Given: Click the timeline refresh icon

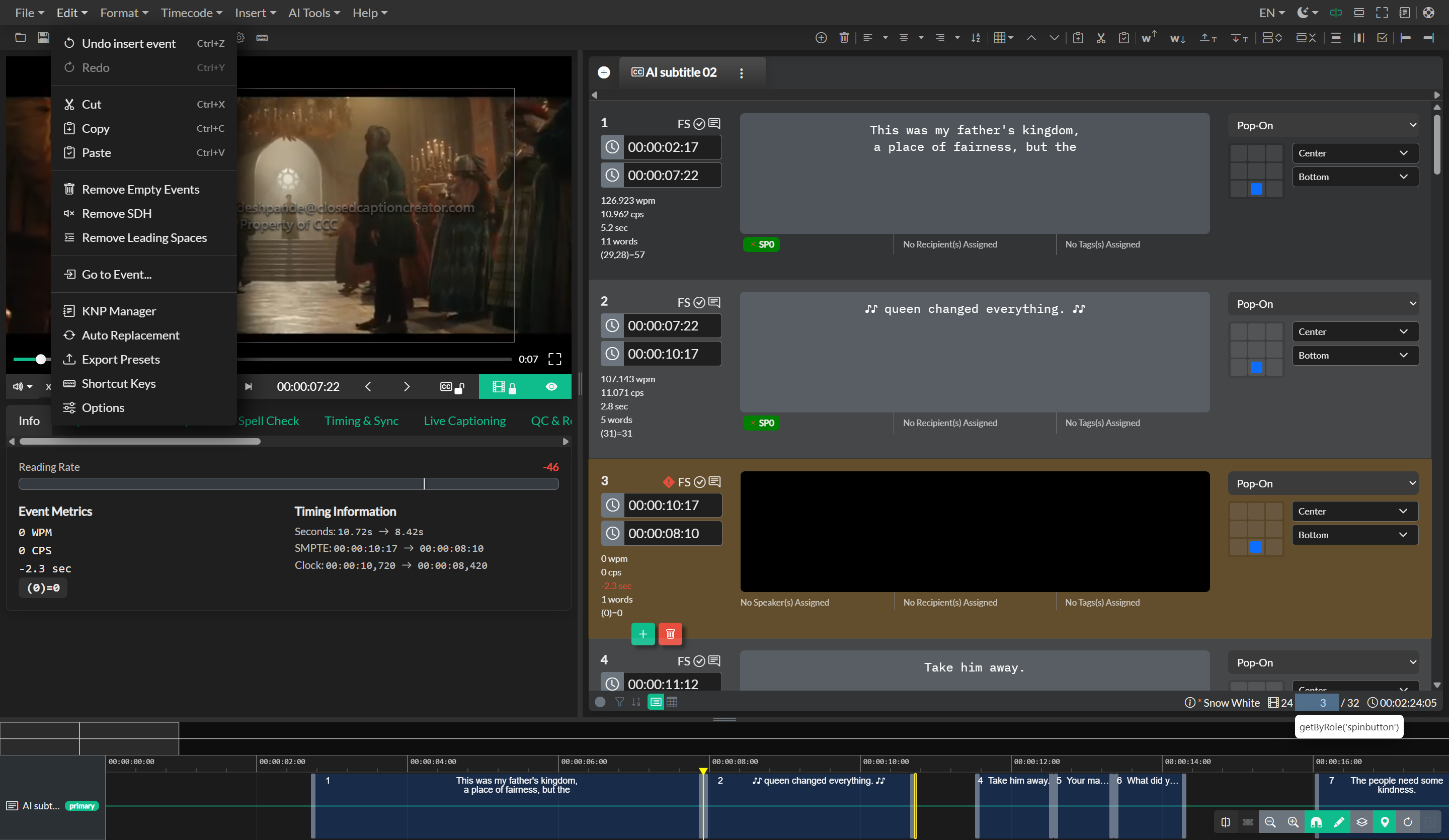Looking at the screenshot, I should [1408, 822].
